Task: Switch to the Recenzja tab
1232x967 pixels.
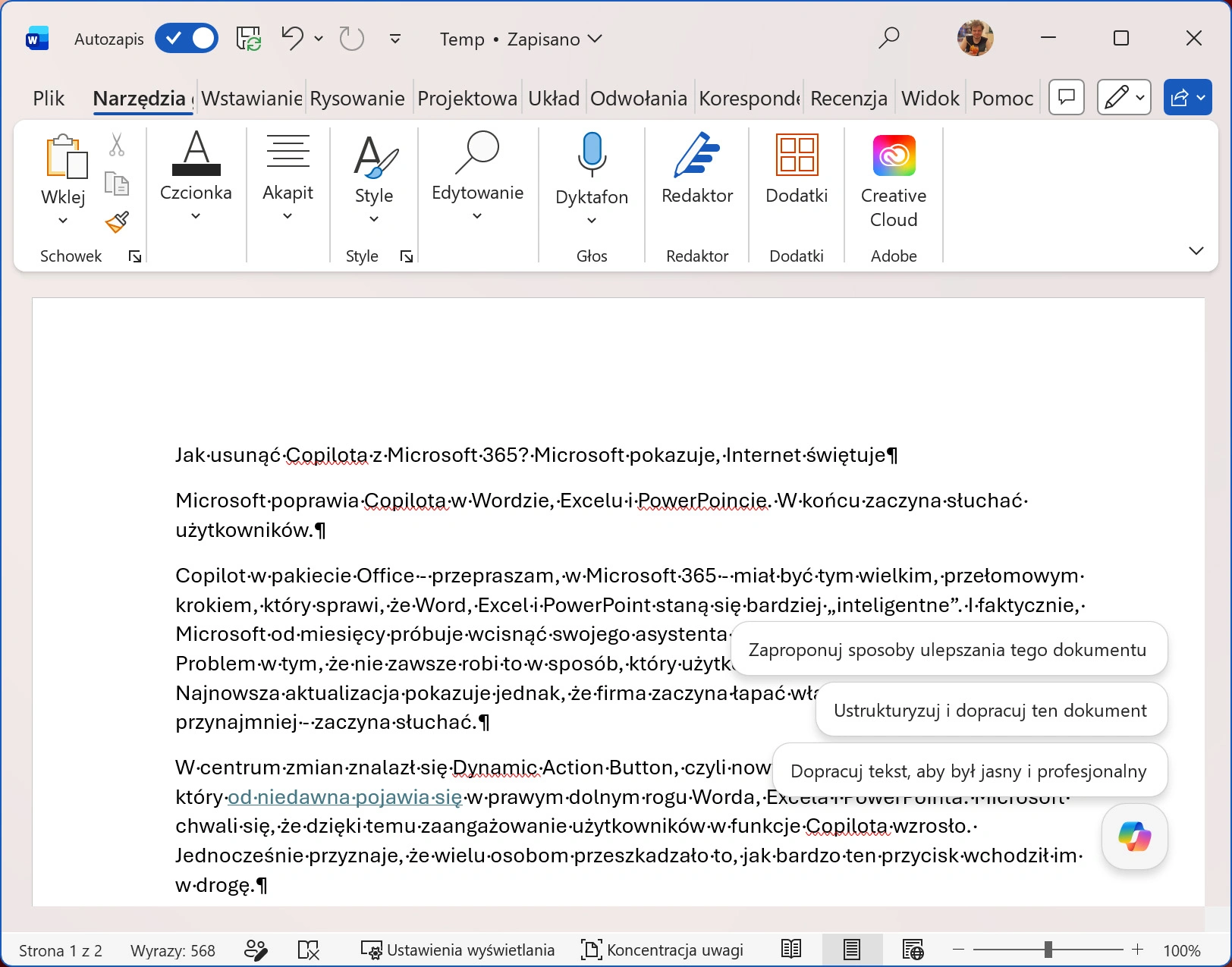Action: 849,99
